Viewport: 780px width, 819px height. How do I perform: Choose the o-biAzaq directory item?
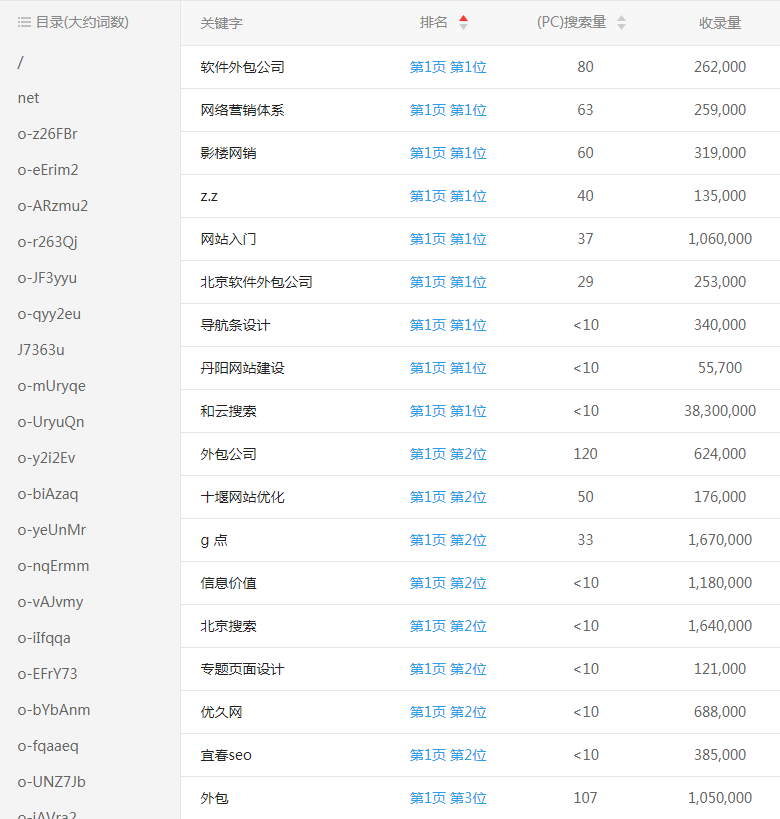47,494
